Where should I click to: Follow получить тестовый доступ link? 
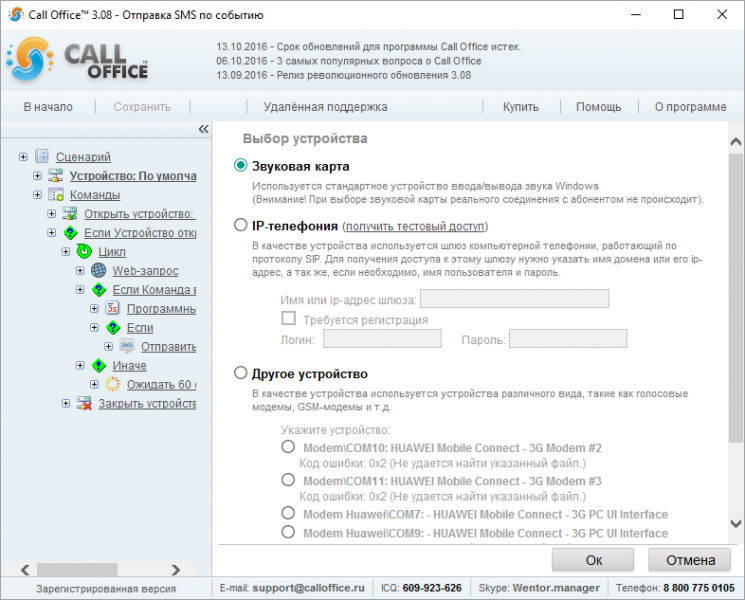point(415,227)
